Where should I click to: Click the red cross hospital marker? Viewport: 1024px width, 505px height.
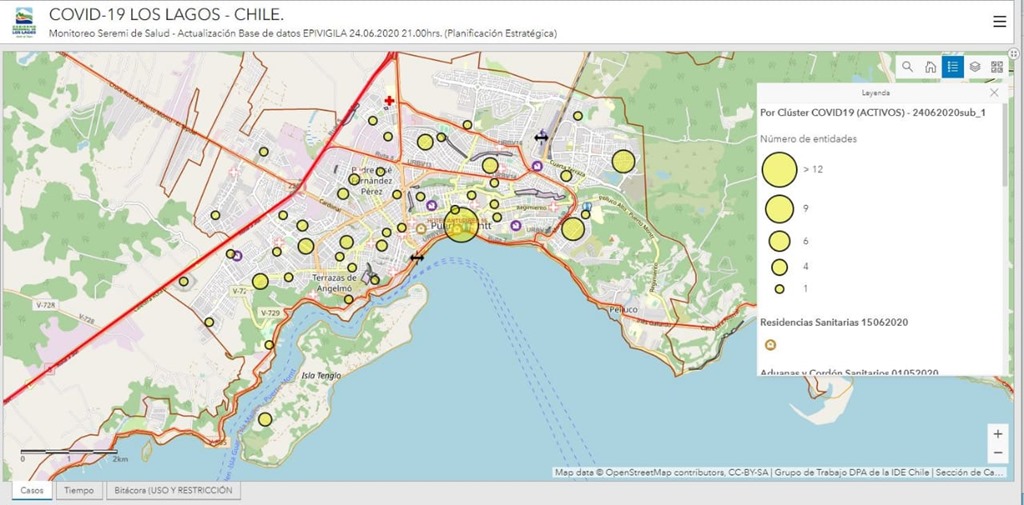pyautogui.click(x=389, y=101)
